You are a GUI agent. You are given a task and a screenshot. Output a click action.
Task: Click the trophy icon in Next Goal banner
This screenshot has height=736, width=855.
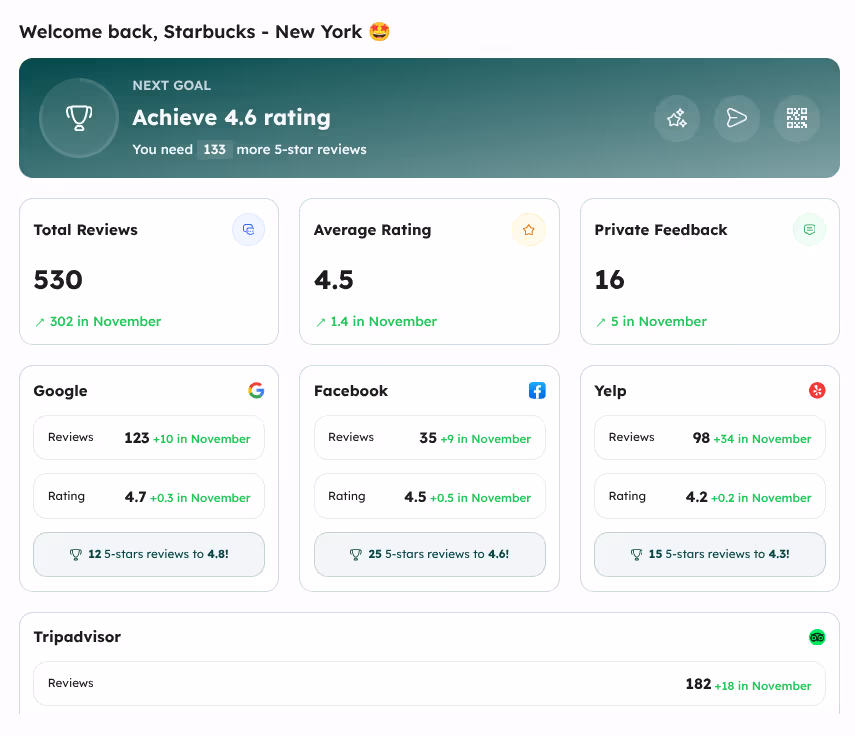[x=79, y=118]
